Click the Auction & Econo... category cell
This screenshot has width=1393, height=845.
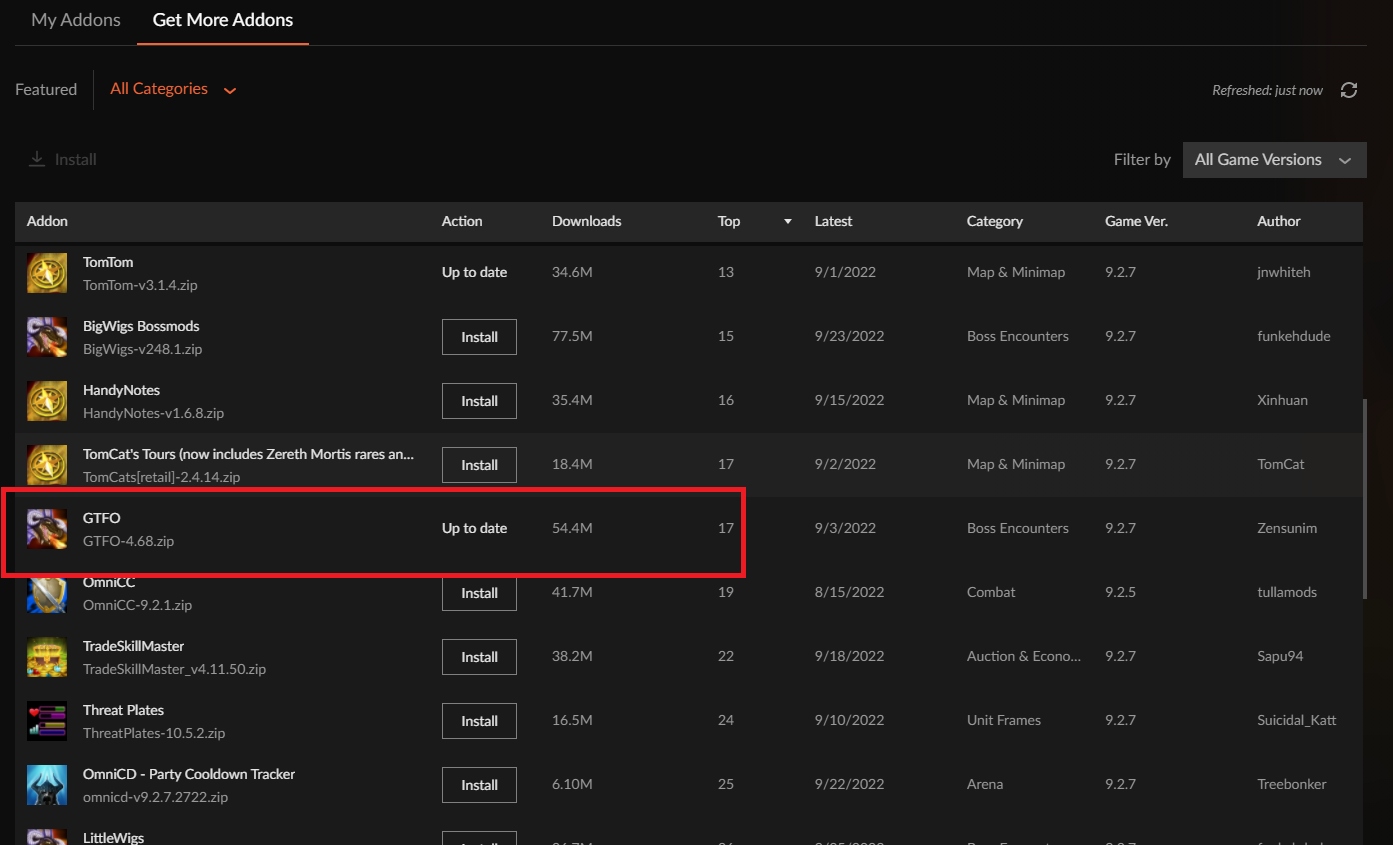pos(1024,656)
